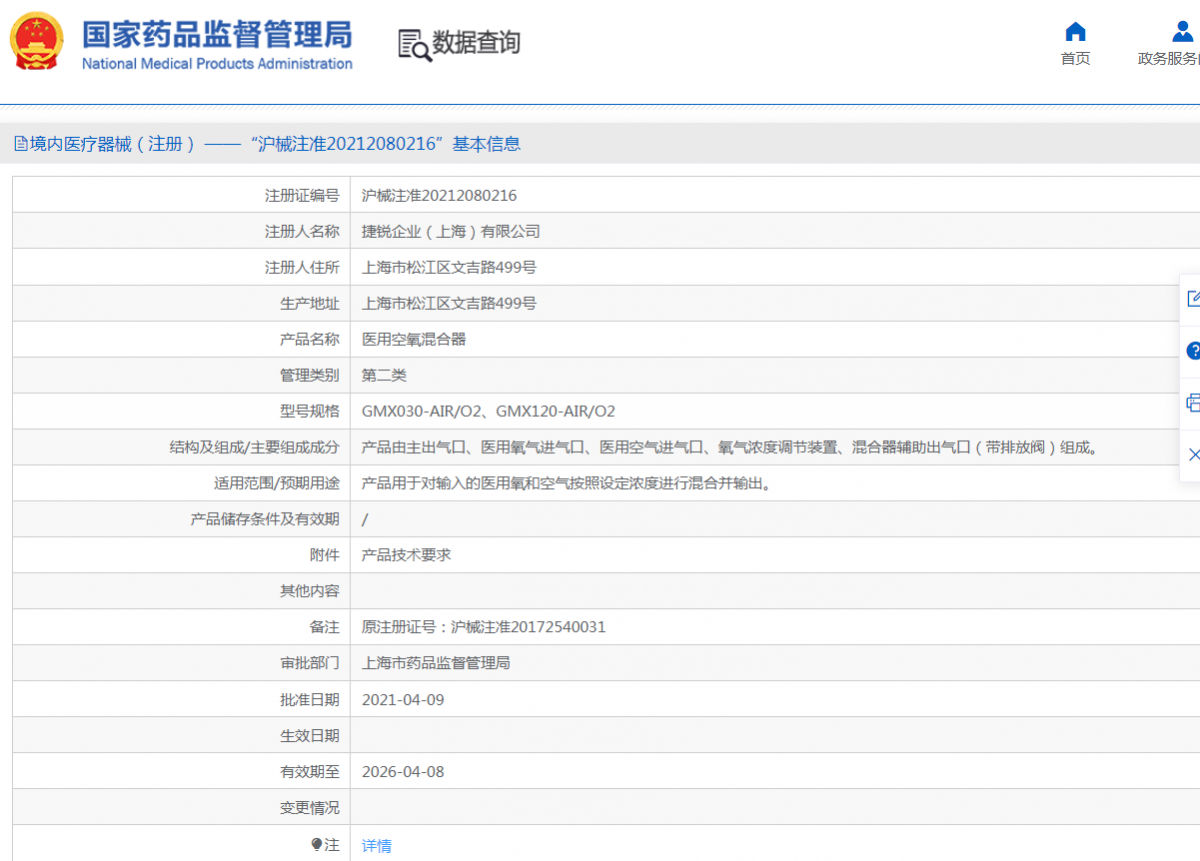Click remark 原注册证号：沪械注准20172540031

coord(483,628)
